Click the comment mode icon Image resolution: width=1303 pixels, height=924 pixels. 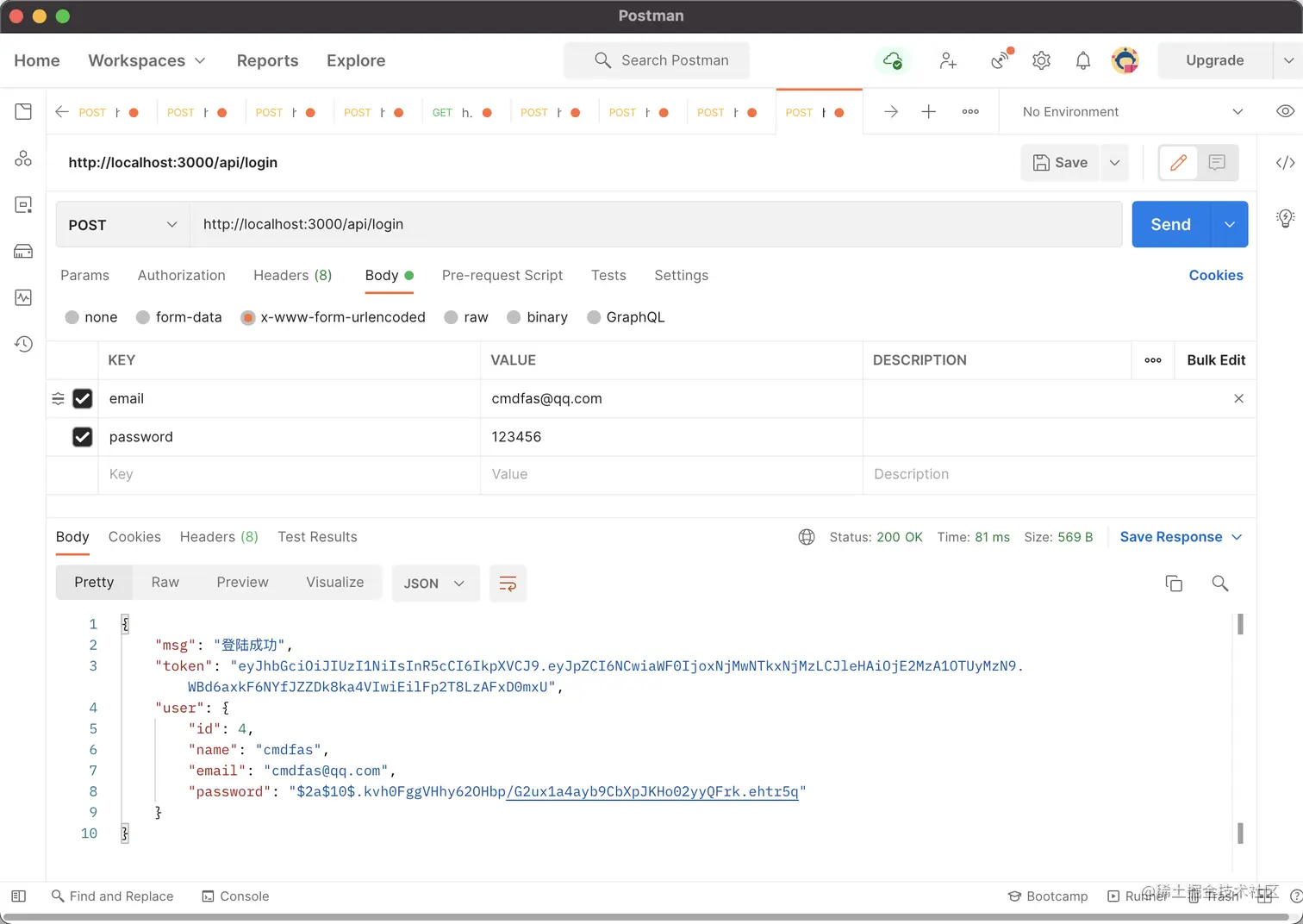[1217, 162]
